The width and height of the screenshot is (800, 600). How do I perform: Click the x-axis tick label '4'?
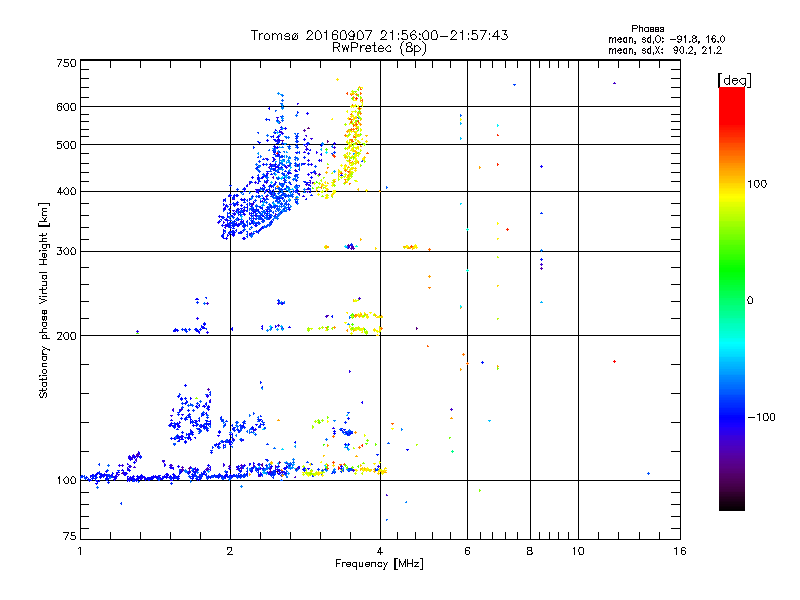tap(380, 551)
